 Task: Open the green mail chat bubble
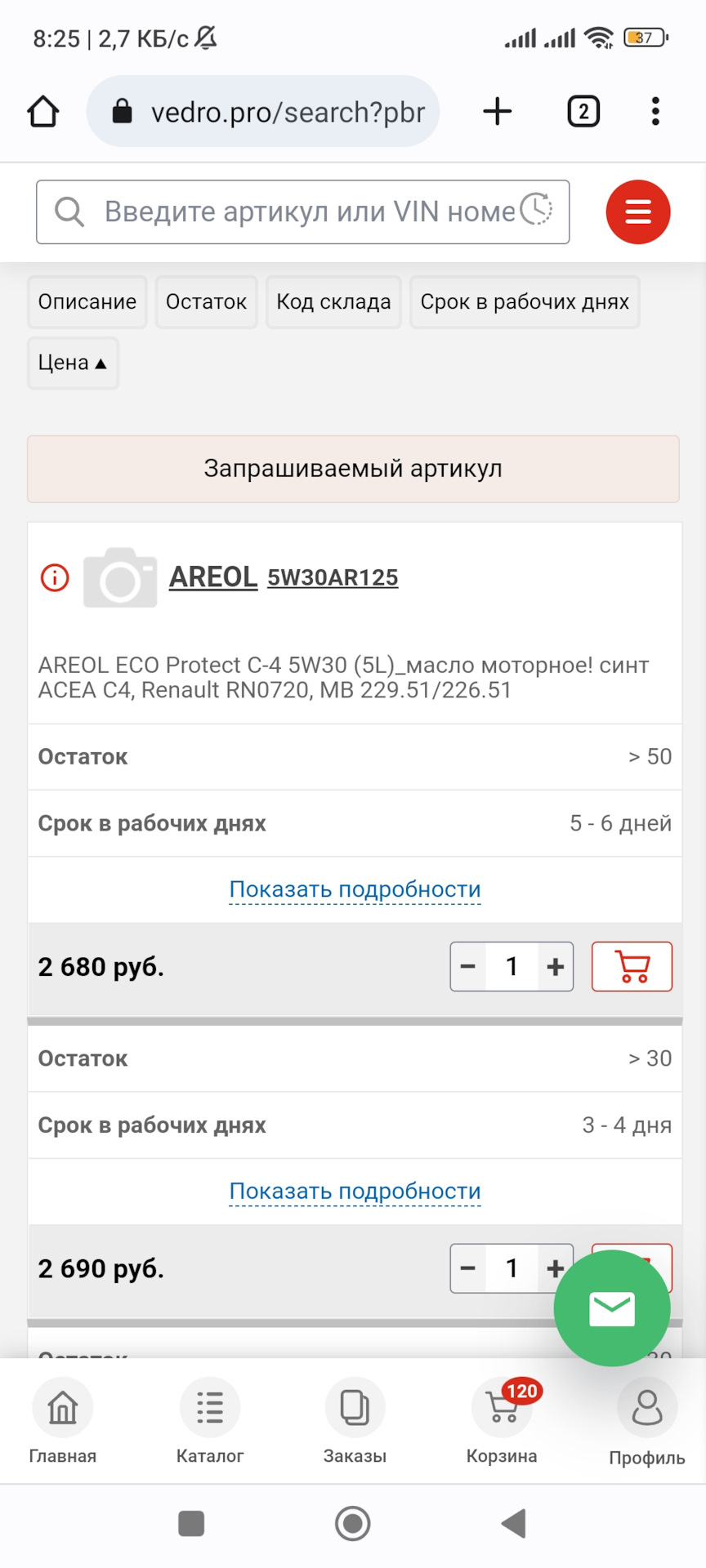coord(612,1308)
